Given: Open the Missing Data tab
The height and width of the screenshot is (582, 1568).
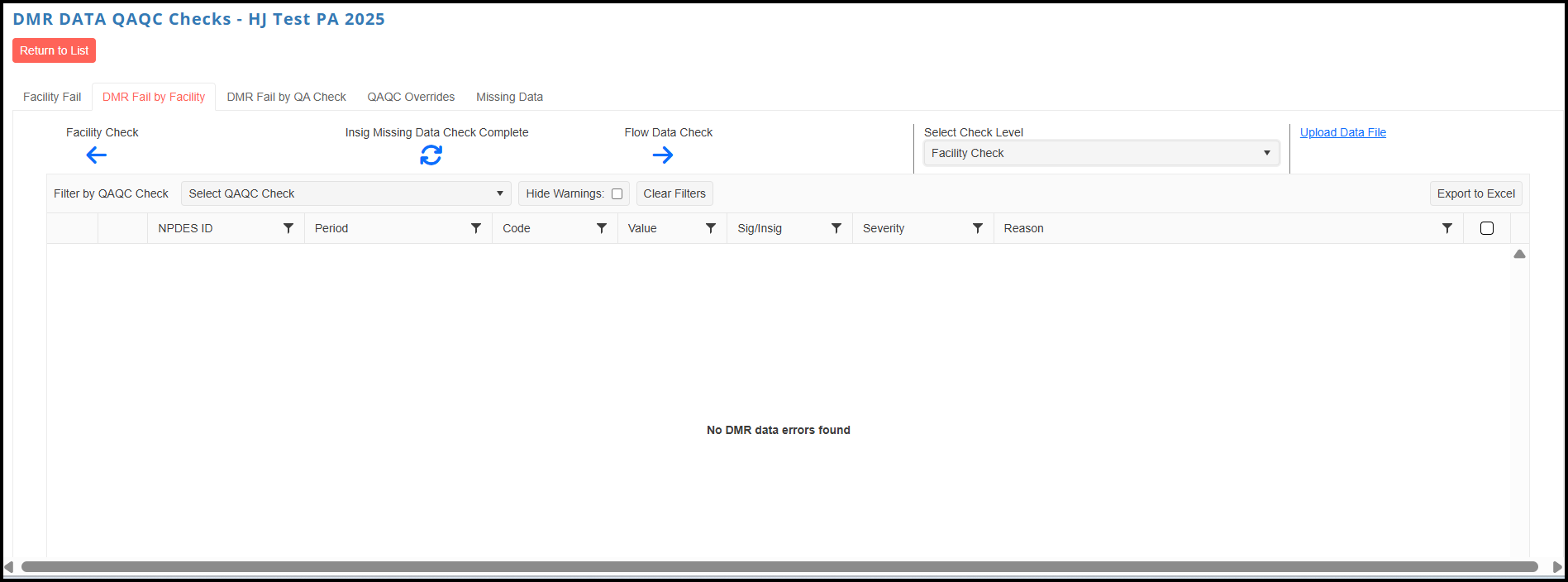Looking at the screenshot, I should (509, 97).
